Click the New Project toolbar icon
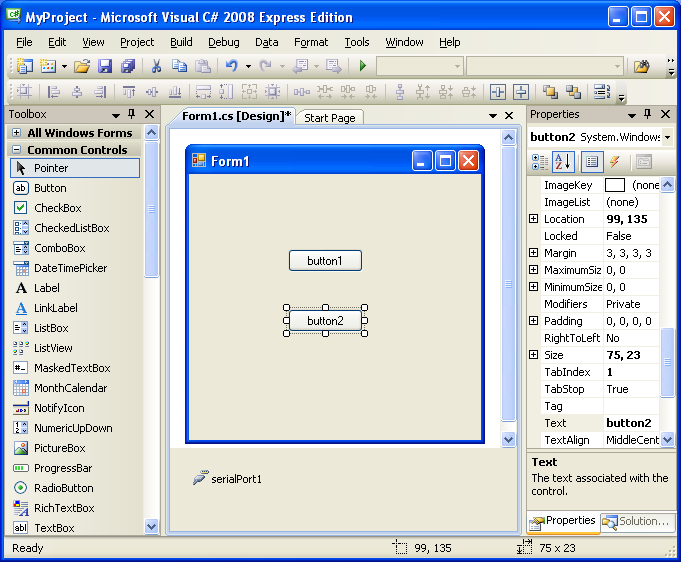The width and height of the screenshot is (681, 562). (24, 66)
